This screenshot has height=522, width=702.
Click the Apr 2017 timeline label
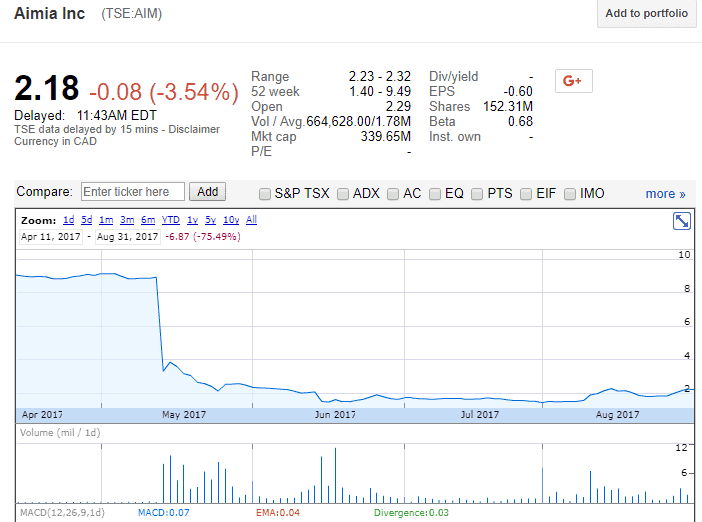tap(43, 415)
